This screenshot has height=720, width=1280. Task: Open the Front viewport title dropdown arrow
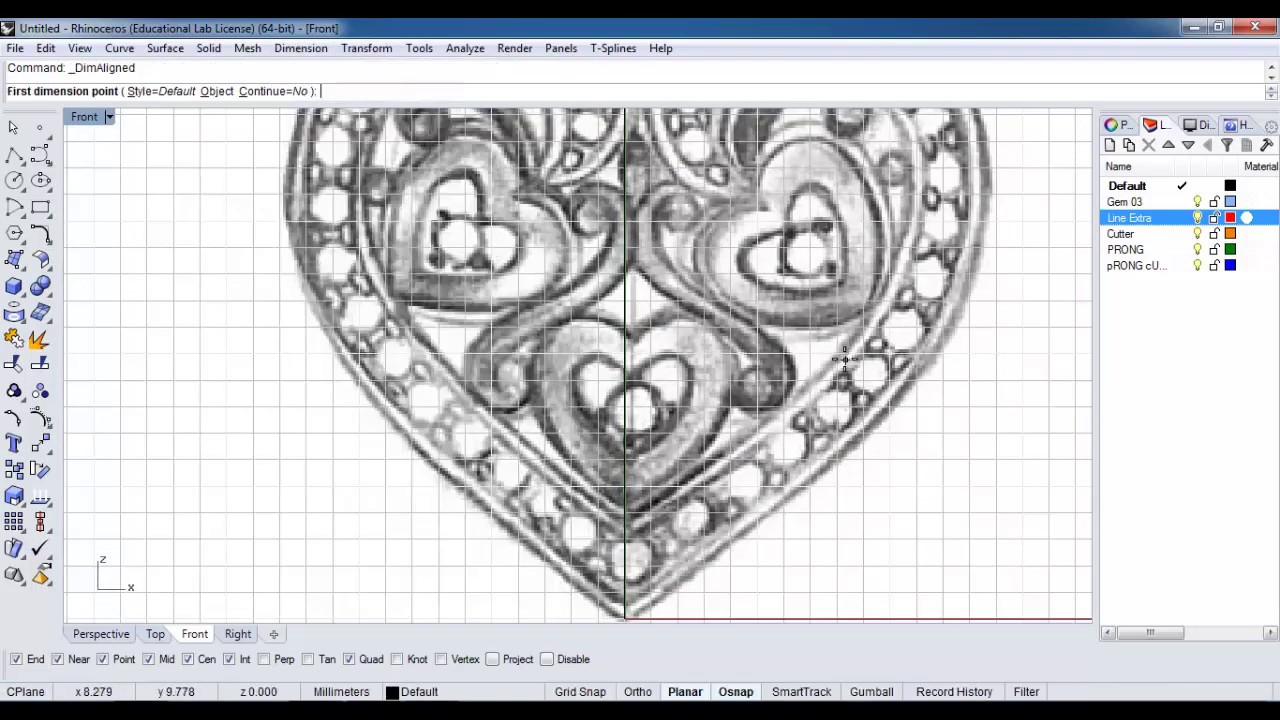coord(109,117)
